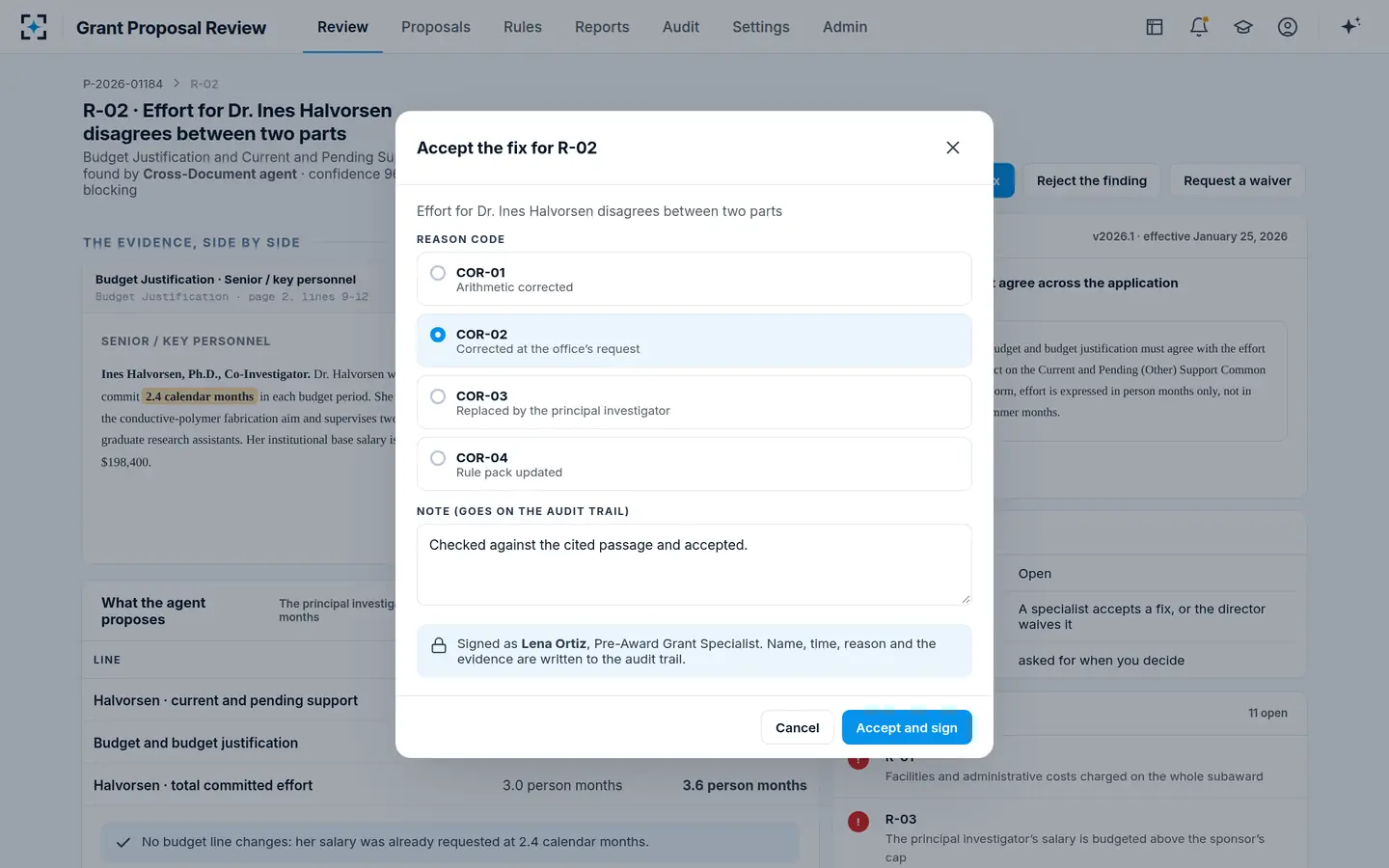Open the Proposals tab

[436, 27]
